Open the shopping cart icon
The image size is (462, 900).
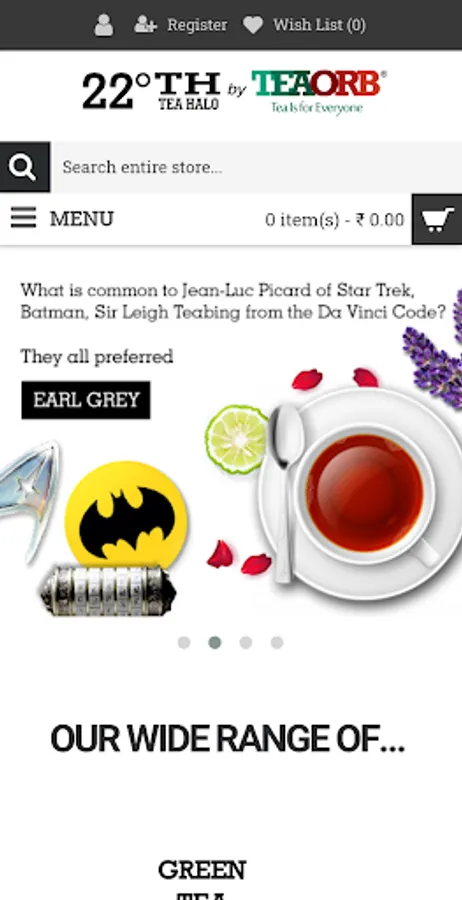[x=437, y=219]
